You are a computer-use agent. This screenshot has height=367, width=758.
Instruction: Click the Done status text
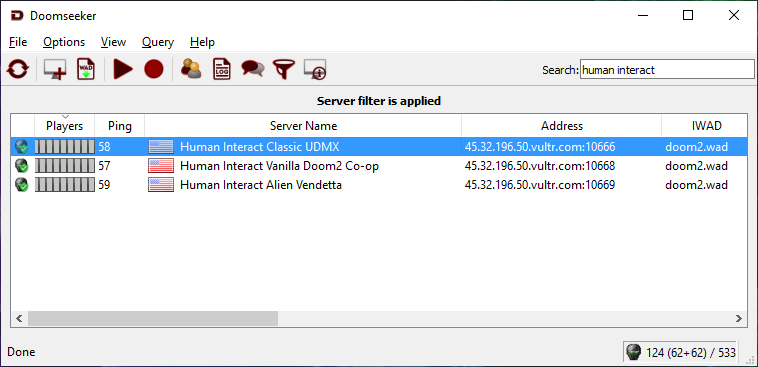coord(21,352)
